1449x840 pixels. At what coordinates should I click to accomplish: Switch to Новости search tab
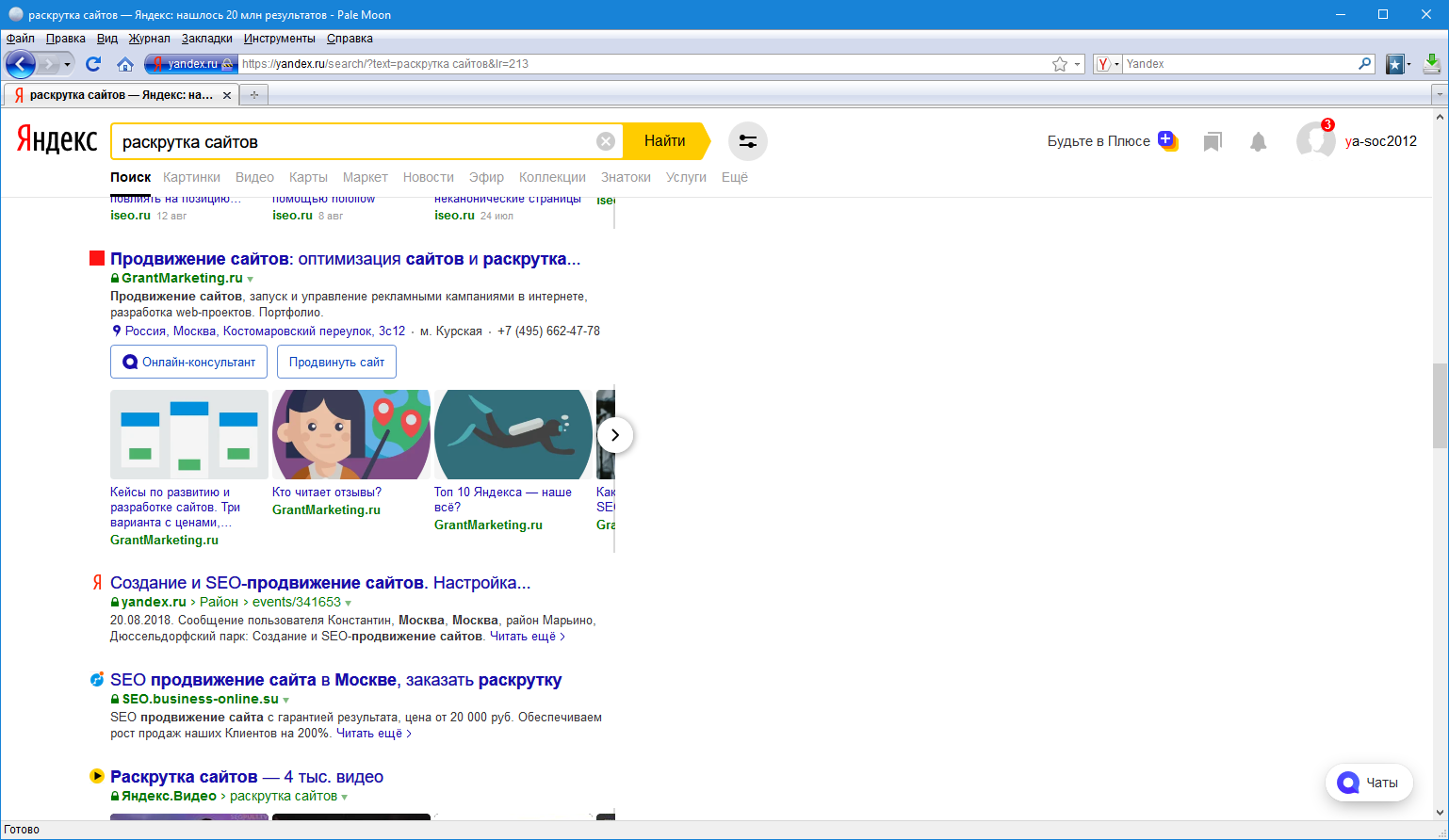429,177
